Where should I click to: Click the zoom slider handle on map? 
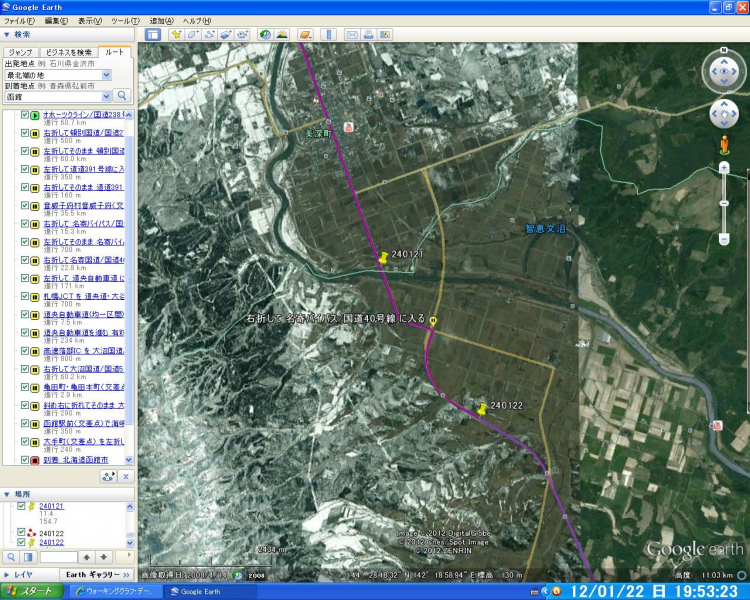pyautogui.click(x=724, y=203)
